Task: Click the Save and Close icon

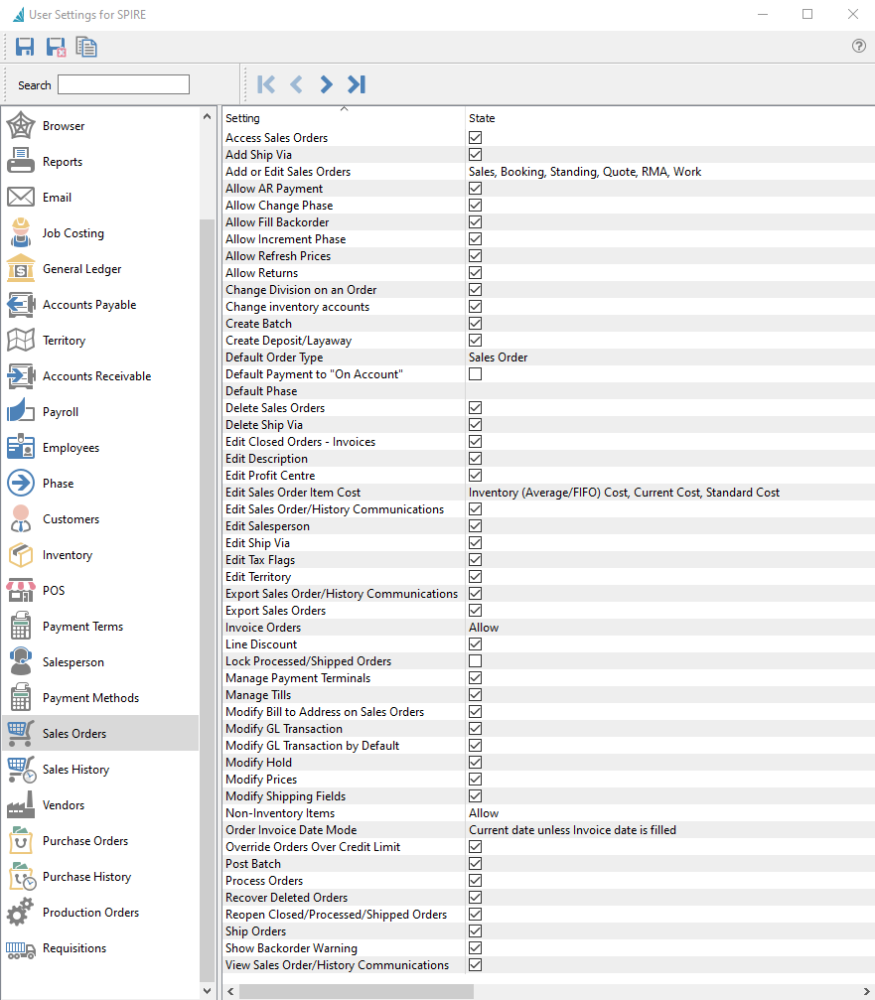Action: tap(55, 47)
